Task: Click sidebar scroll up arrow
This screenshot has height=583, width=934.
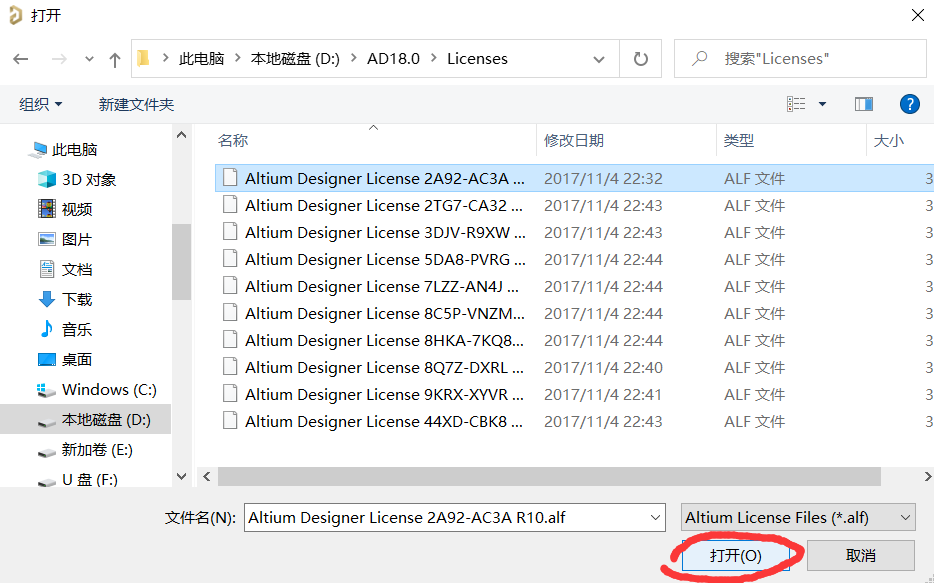Action: pos(182,135)
